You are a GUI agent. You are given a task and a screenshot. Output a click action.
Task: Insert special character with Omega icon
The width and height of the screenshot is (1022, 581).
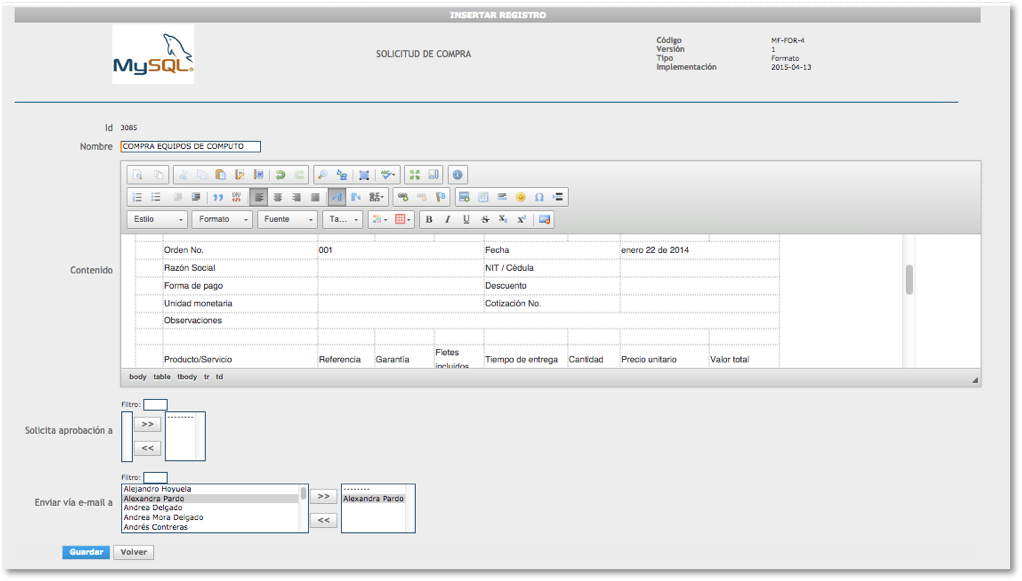539,197
